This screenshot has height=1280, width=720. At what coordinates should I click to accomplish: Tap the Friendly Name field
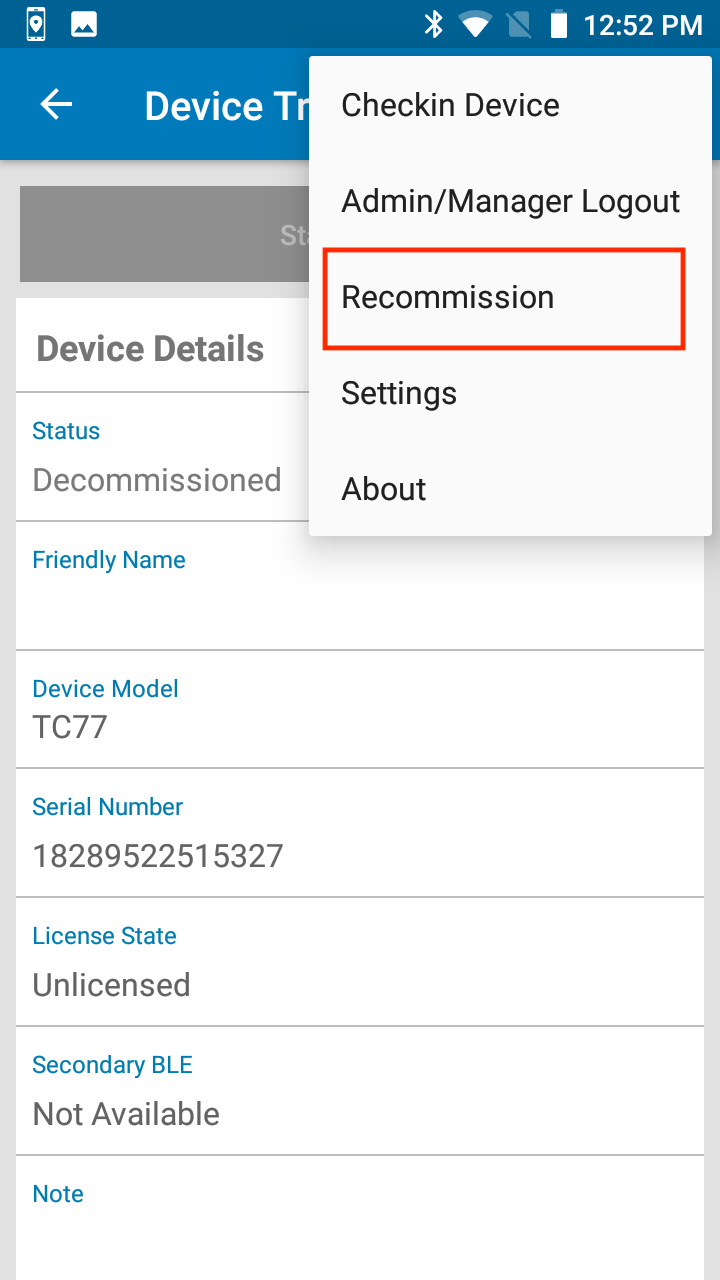click(360, 586)
